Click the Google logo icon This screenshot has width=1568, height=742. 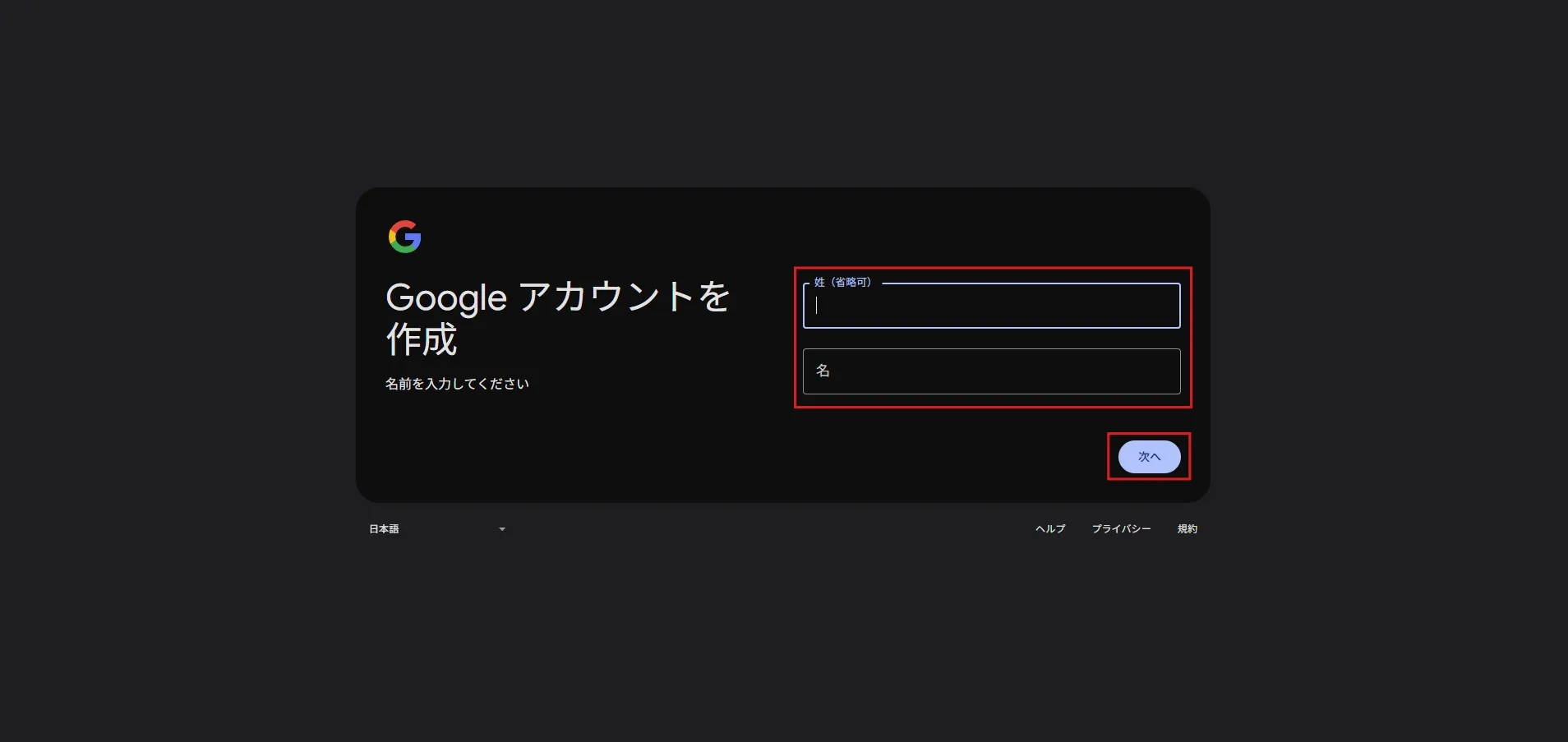tap(404, 237)
